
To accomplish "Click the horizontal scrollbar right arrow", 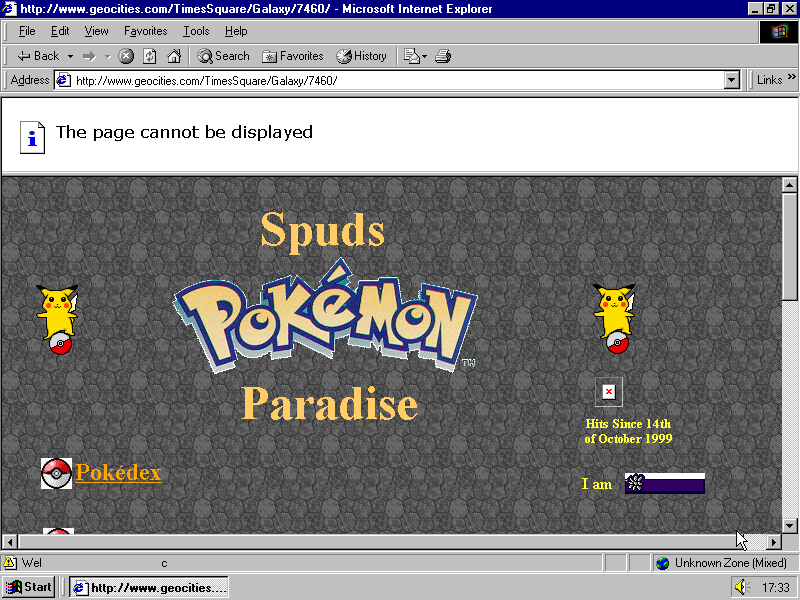I will point(774,542).
